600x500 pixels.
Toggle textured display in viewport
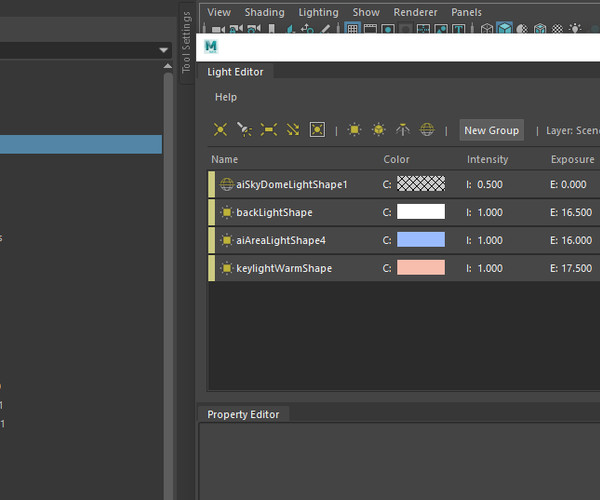(x=558, y=29)
